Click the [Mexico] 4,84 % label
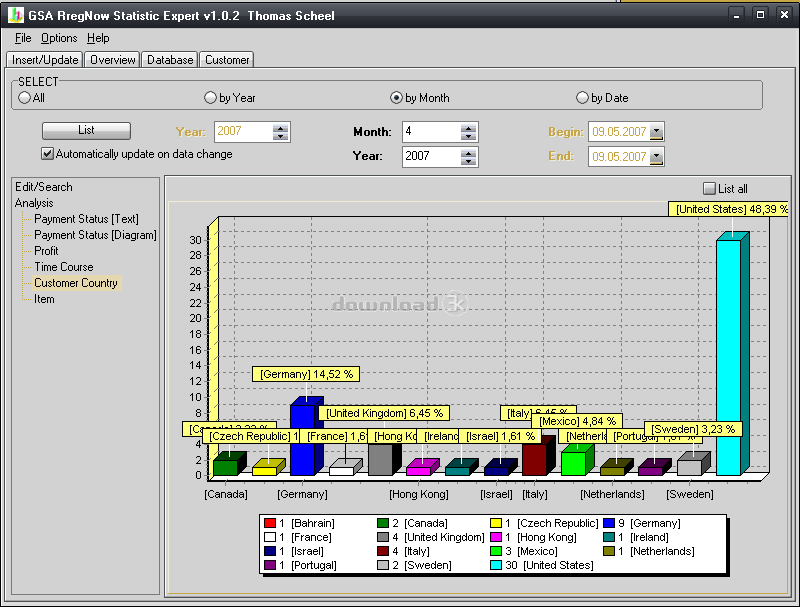 577,421
